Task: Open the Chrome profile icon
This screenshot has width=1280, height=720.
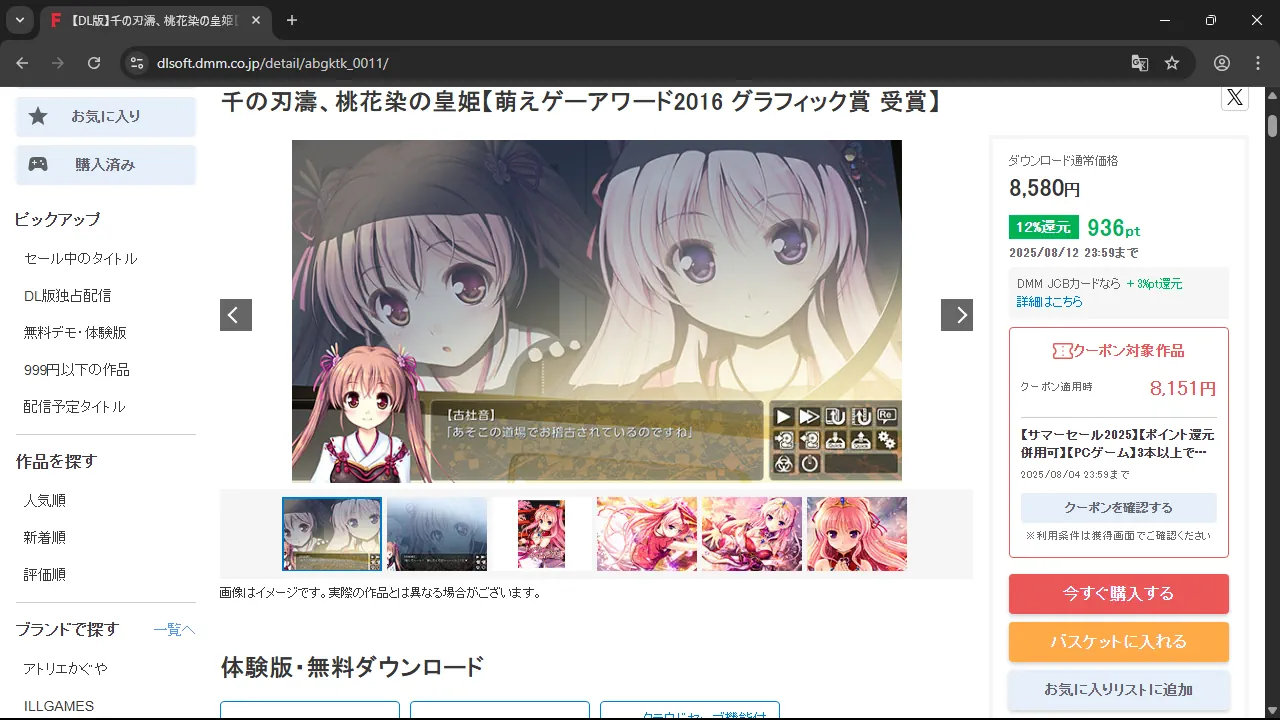Action: pos(1222,63)
